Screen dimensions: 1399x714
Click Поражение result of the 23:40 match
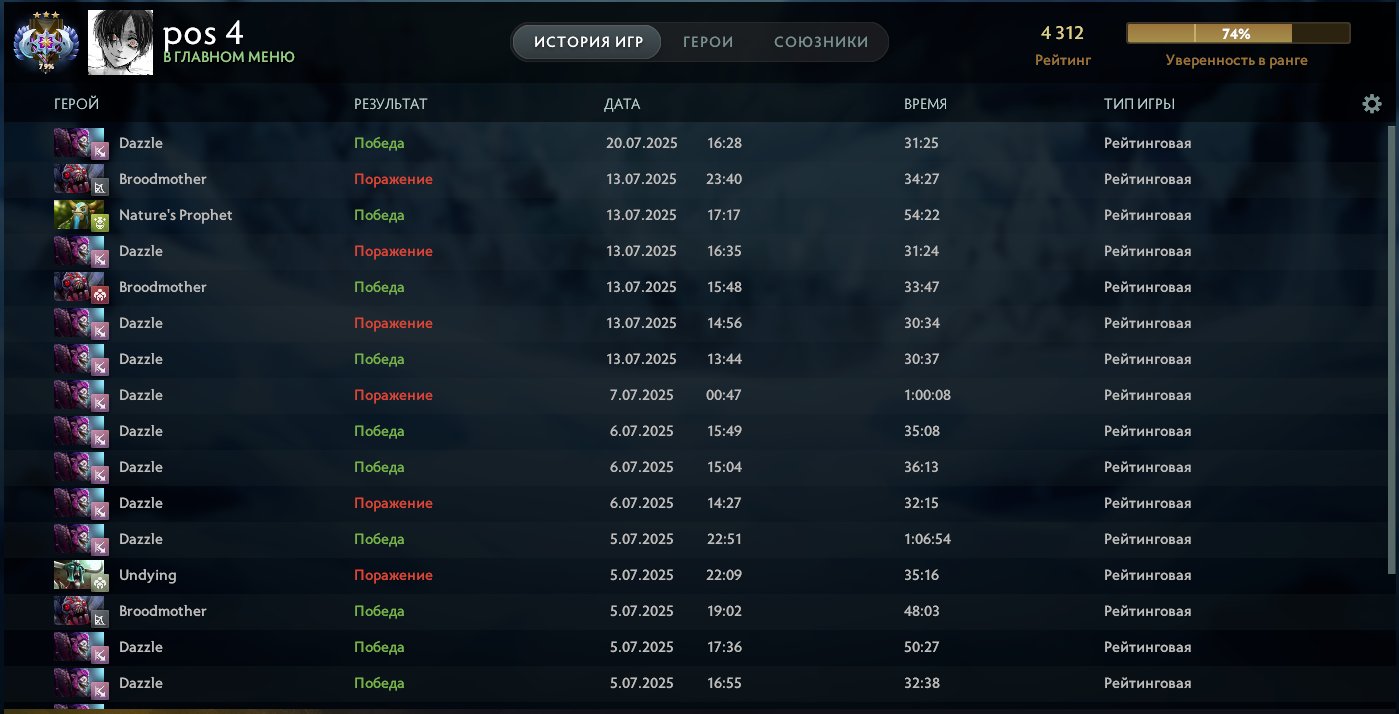[x=393, y=179]
